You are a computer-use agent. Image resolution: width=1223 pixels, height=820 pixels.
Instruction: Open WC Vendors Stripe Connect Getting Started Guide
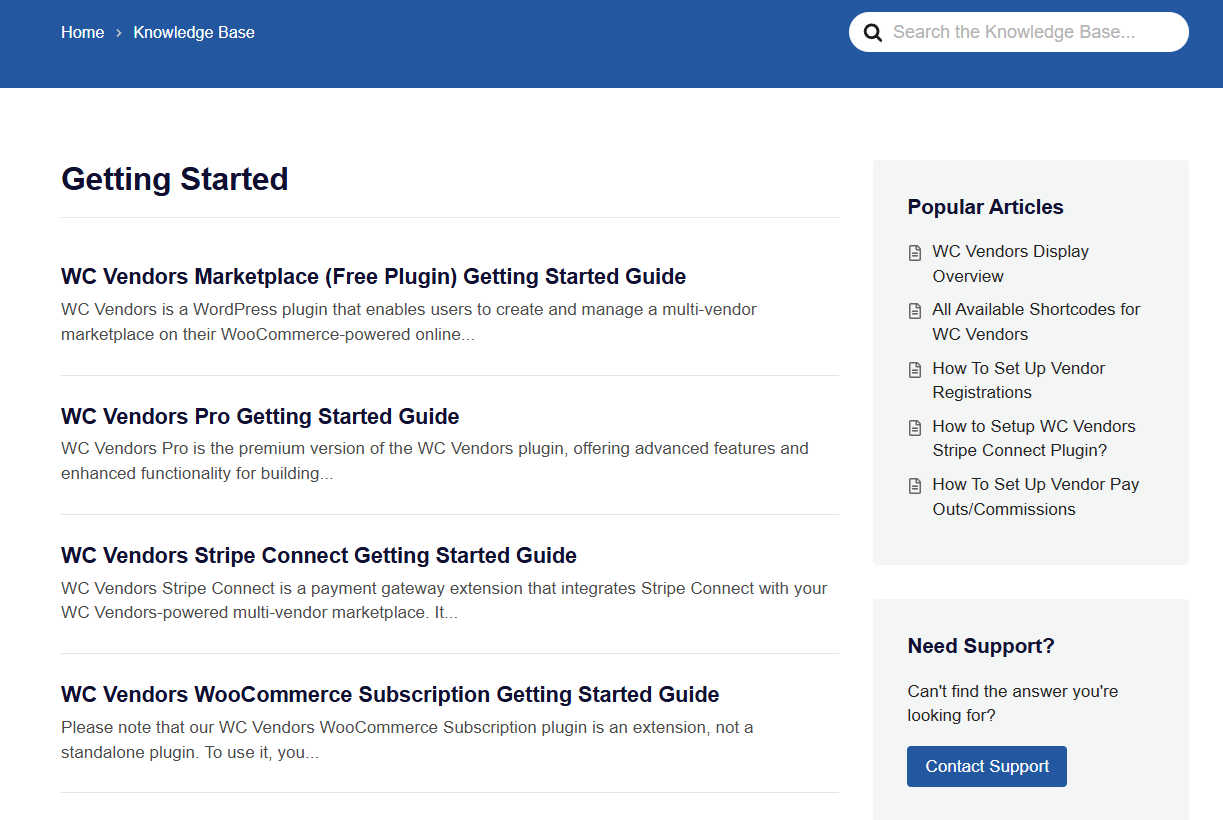318,555
